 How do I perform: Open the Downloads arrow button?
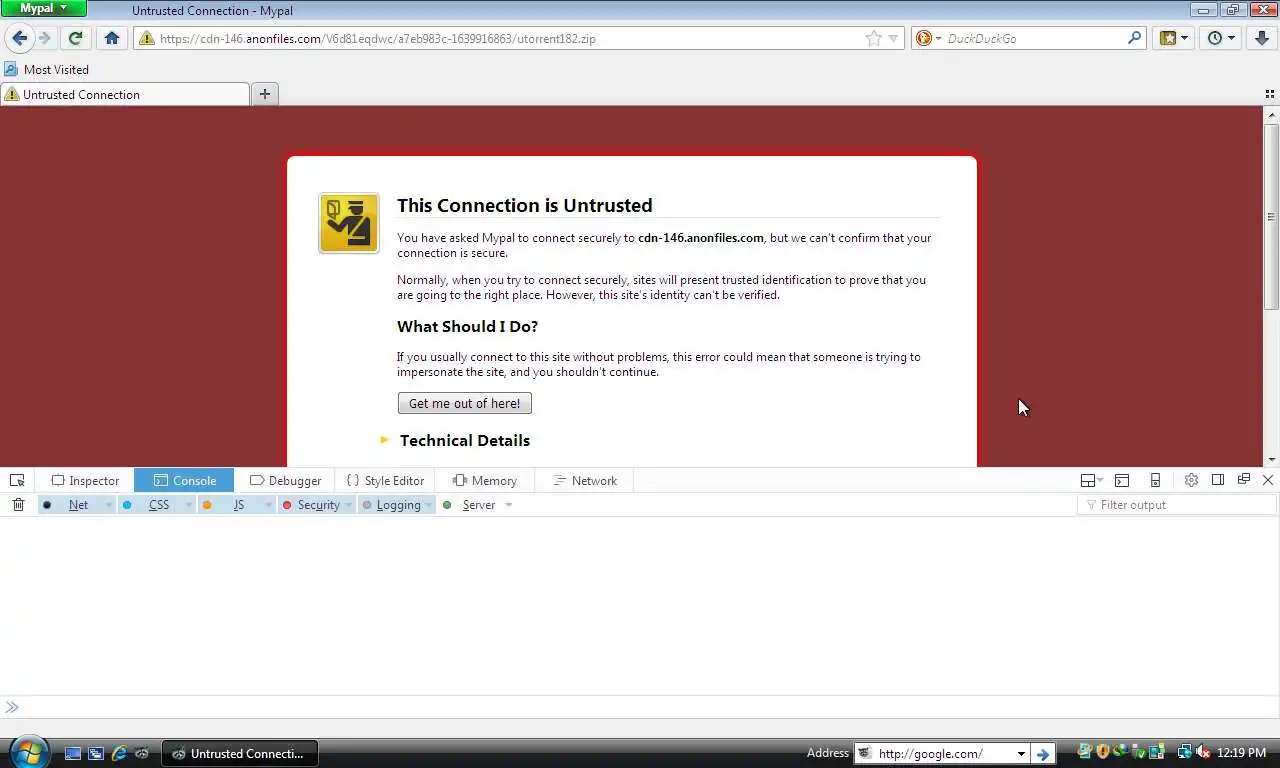[1262, 38]
